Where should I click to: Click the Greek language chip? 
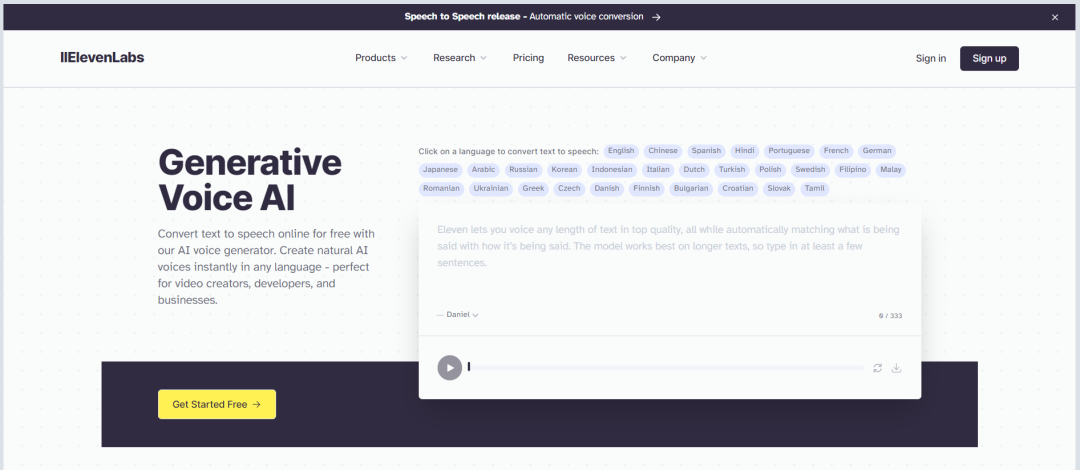pyautogui.click(x=533, y=189)
